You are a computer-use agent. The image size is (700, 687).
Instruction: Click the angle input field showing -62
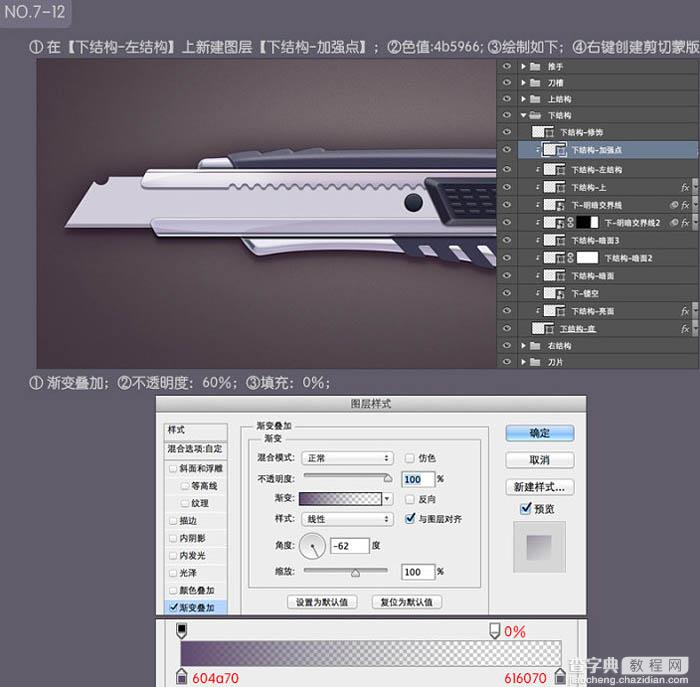pyautogui.click(x=350, y=546)
